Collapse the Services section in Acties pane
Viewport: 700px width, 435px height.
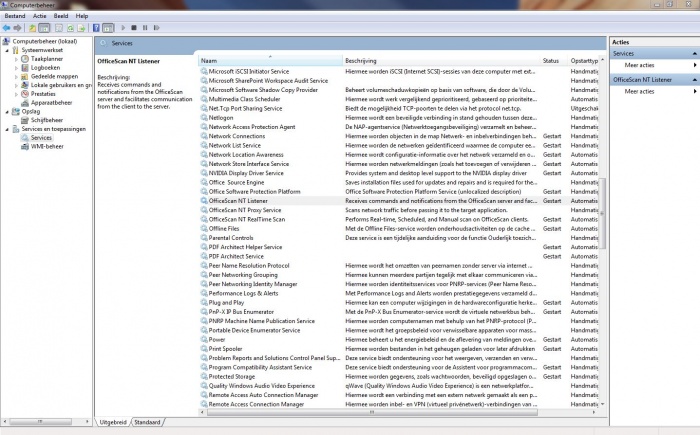695,54
